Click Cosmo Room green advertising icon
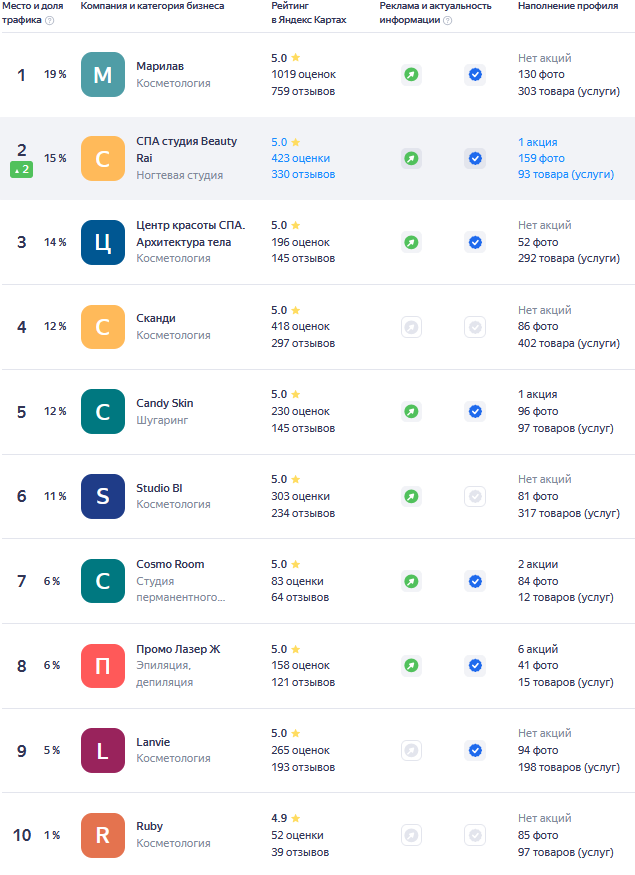Screen dimensions: 635x875 coord(411,581)
